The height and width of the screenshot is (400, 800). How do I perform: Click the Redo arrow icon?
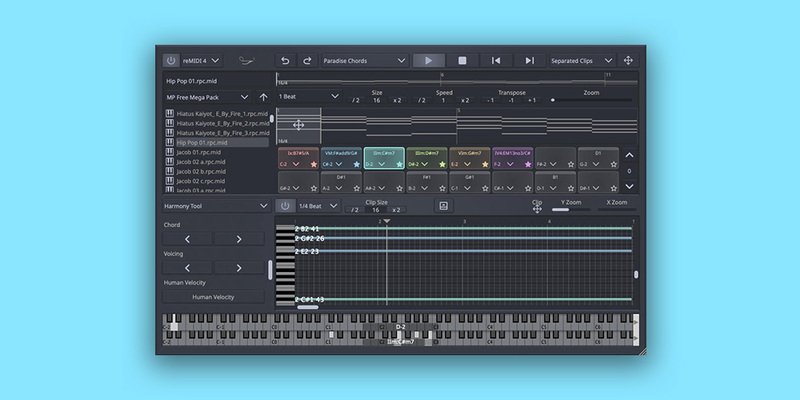coord(307,61)
